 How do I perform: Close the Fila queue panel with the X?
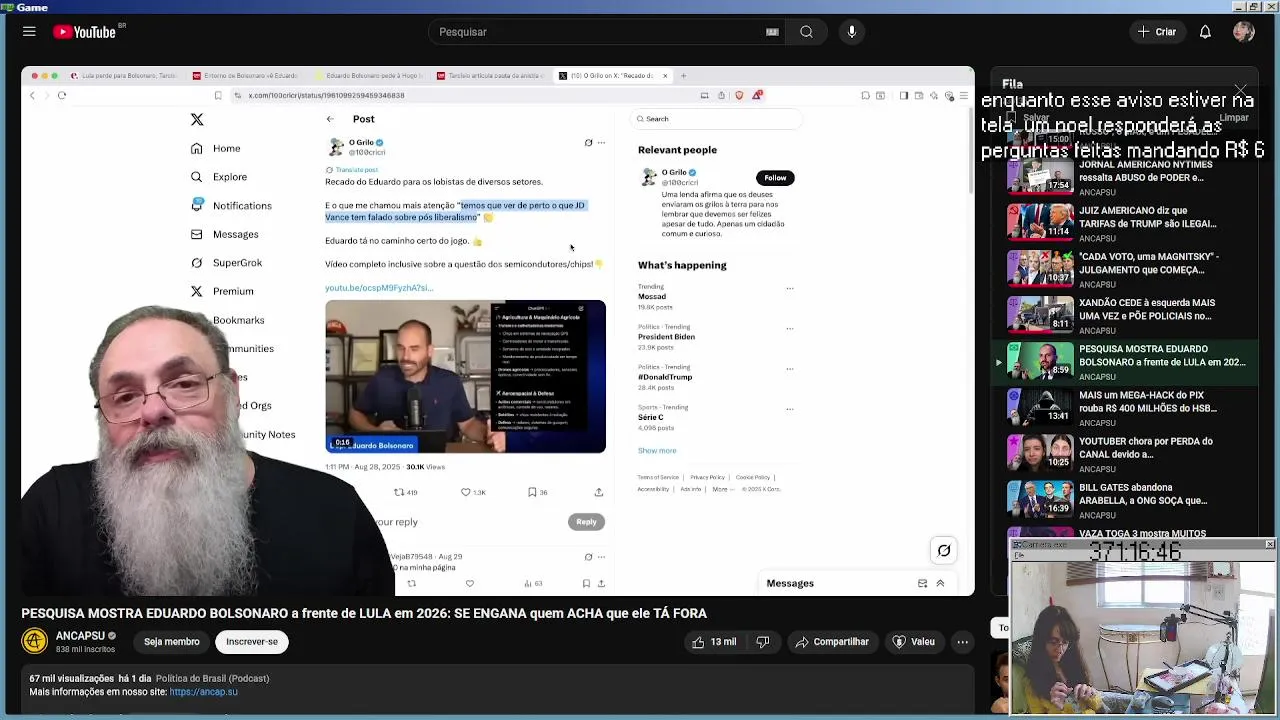pos(1241,92)
